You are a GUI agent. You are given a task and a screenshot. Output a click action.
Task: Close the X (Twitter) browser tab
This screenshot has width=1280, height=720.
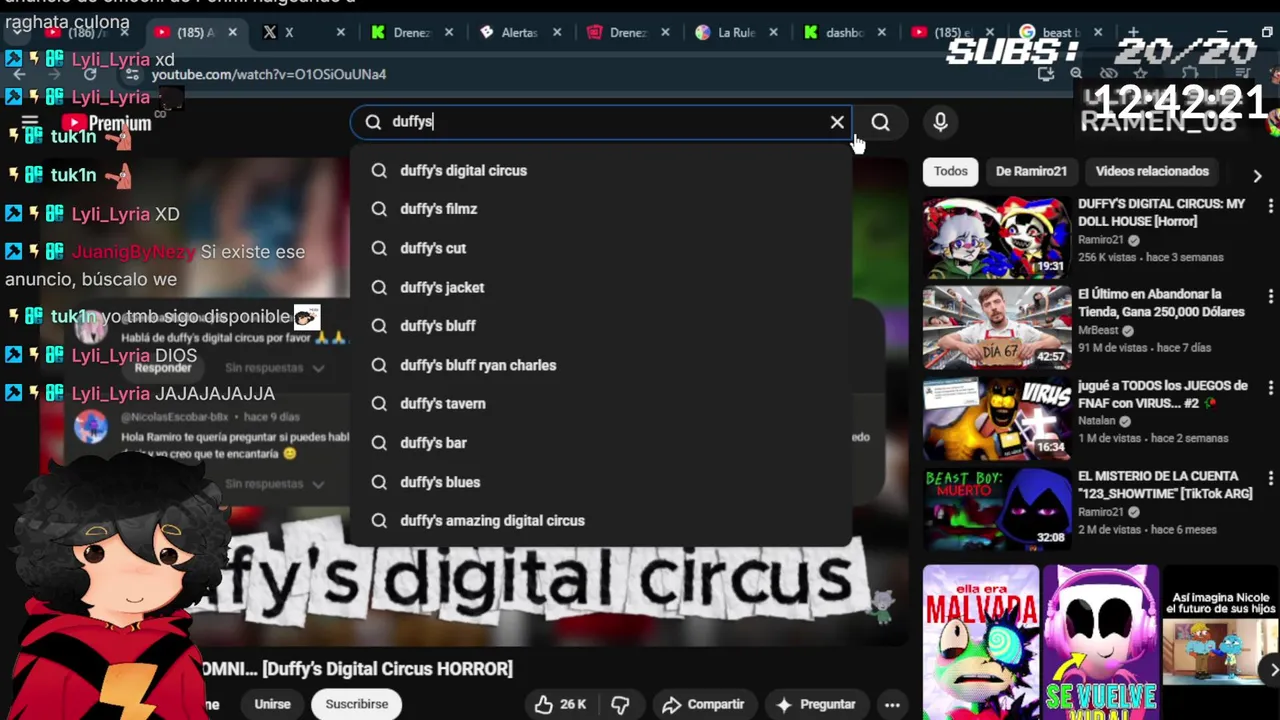[x=340, y=33]
